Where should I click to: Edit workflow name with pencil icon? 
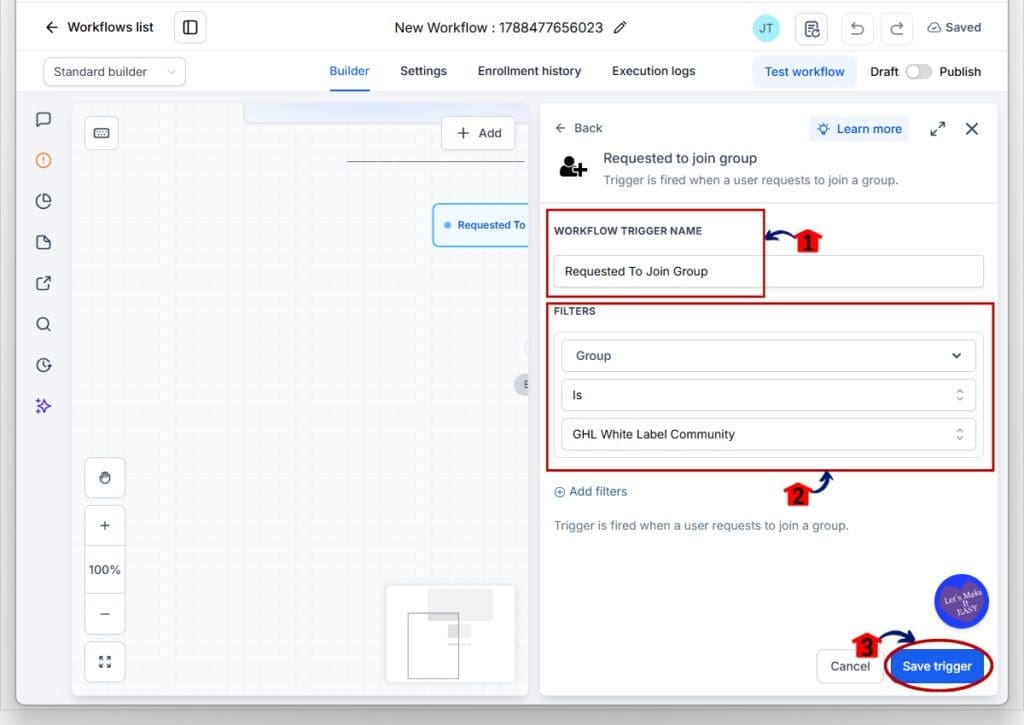click(x=620, y=27)
